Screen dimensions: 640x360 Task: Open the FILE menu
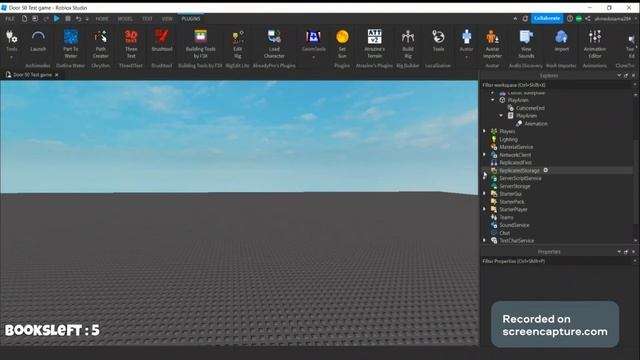pos(10,19)
